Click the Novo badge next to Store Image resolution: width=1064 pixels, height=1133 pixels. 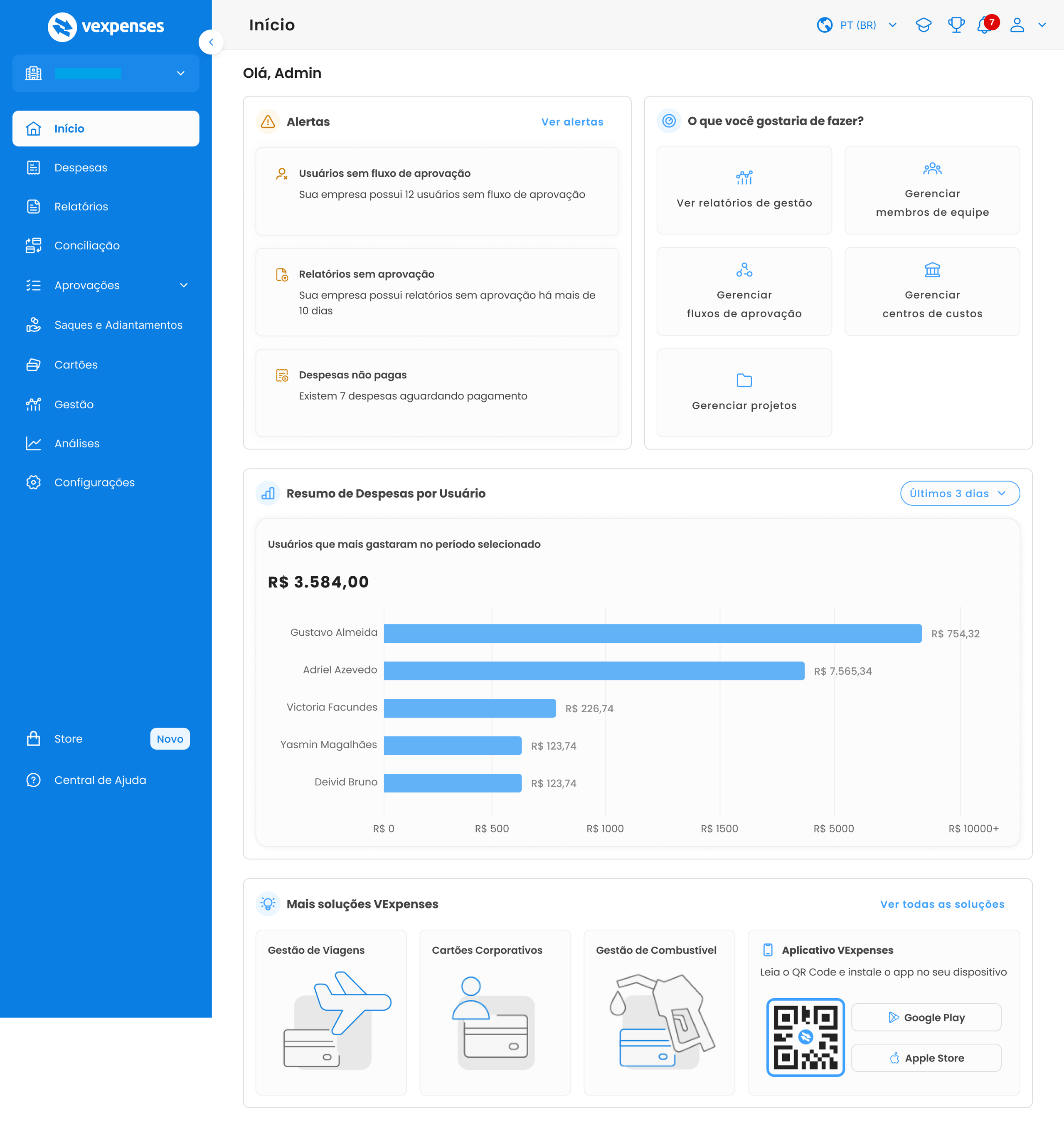[170, 738]
